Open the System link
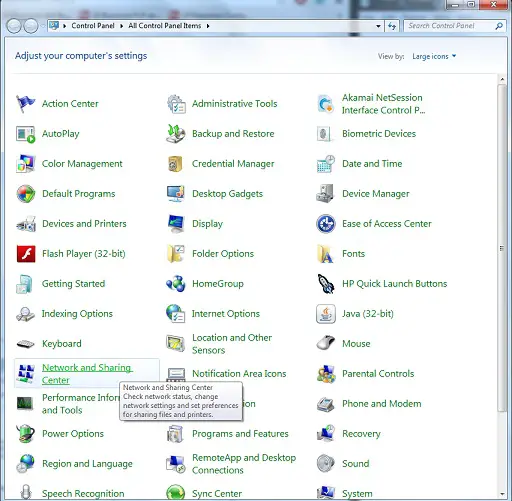The width and height of the screenshot is (512, 501). click(357, 494)
